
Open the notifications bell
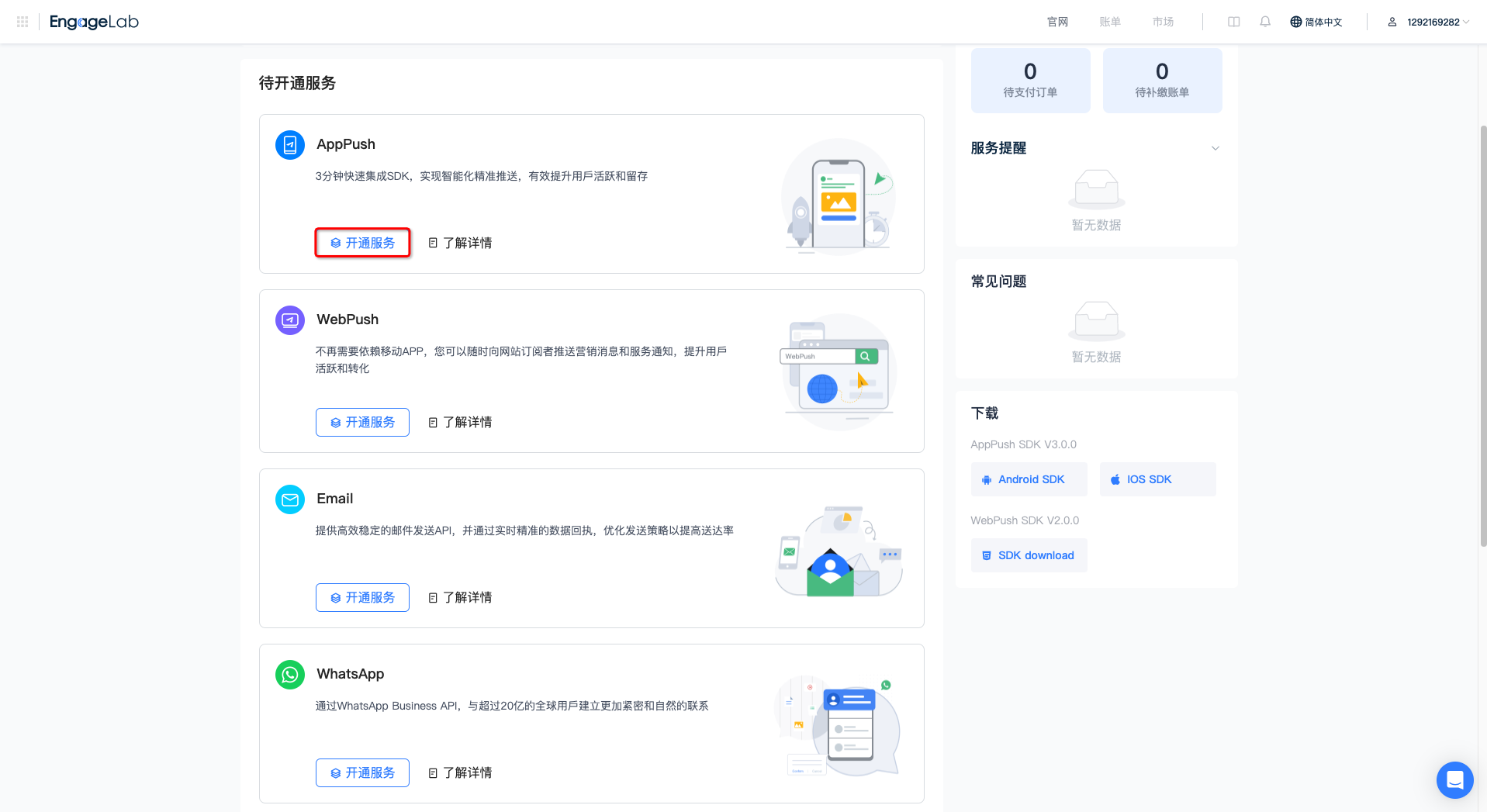[x=1265, y=22]
